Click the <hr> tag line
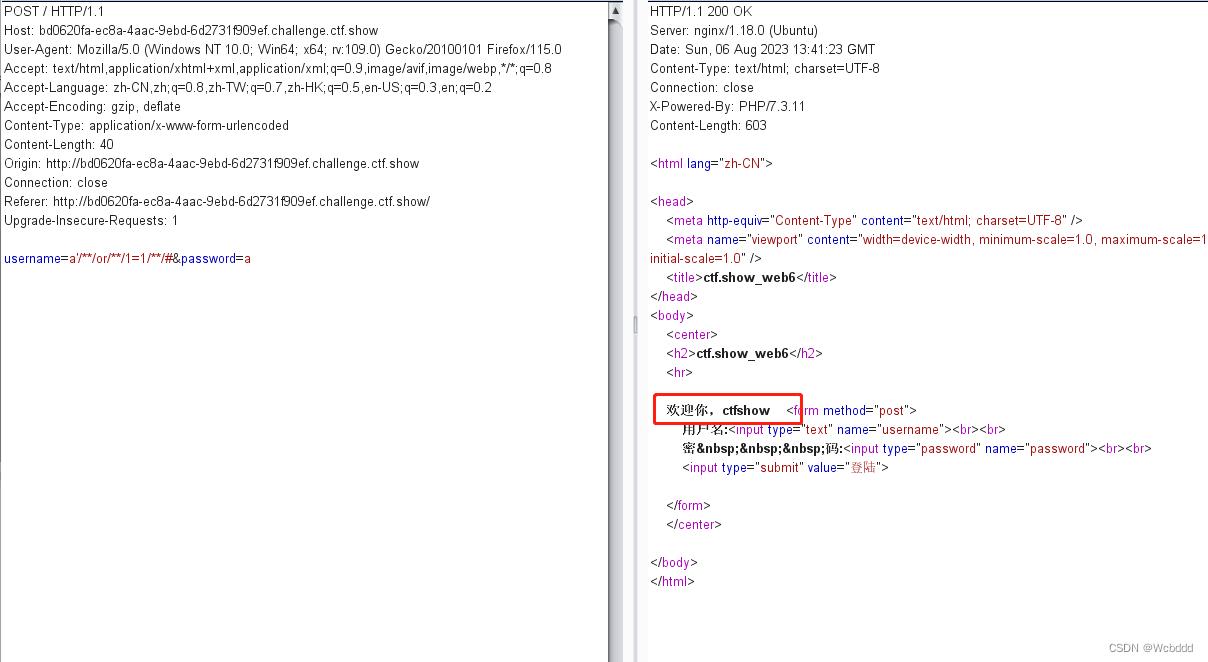The width and height of the screenshot is (1208, 662). tap(679, 372)
